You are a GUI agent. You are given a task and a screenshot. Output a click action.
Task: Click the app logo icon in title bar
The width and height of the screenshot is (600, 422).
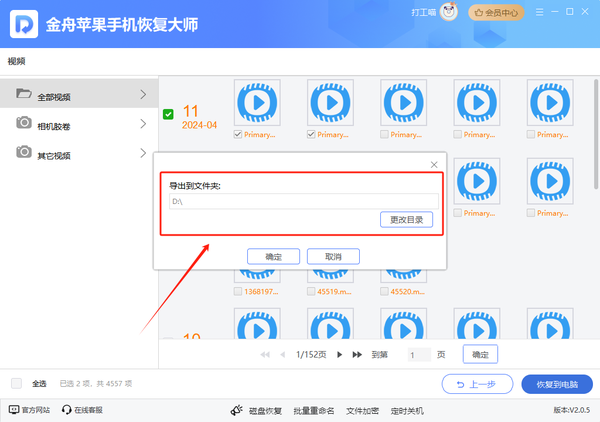[x=24, y=24]
